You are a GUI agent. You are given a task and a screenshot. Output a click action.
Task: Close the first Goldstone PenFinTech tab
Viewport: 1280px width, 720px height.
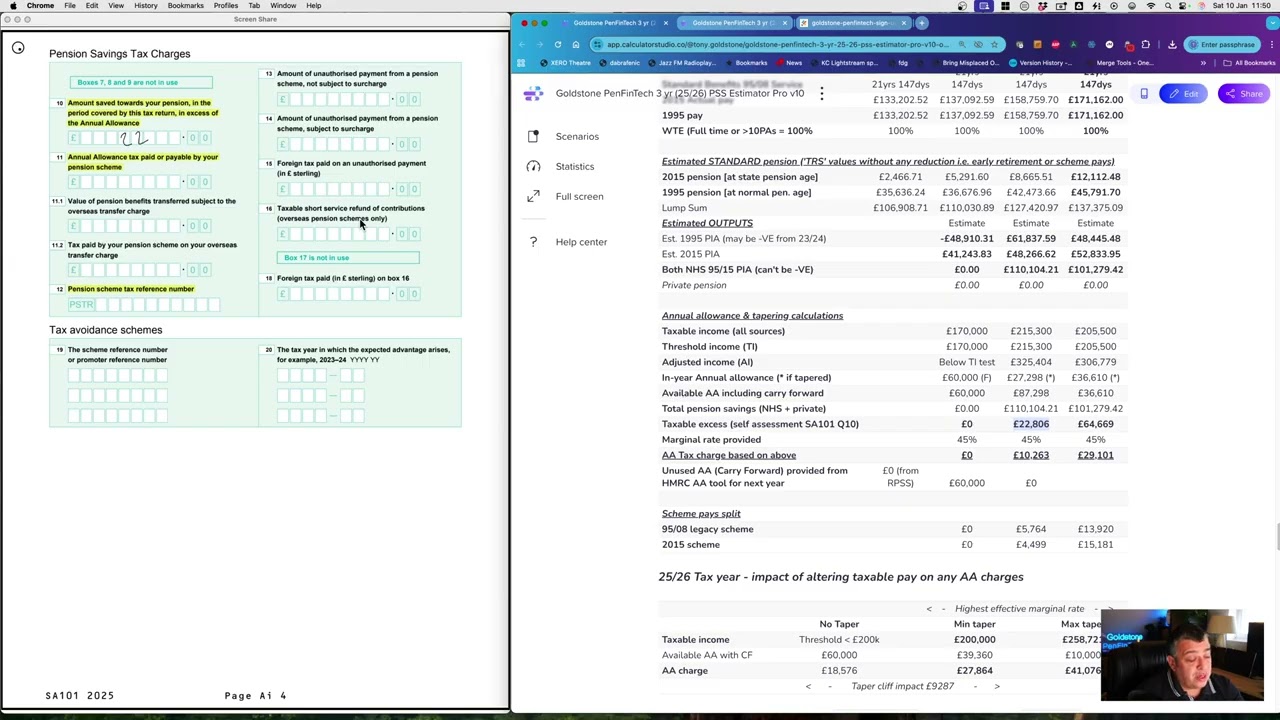(x=665, y=23)
